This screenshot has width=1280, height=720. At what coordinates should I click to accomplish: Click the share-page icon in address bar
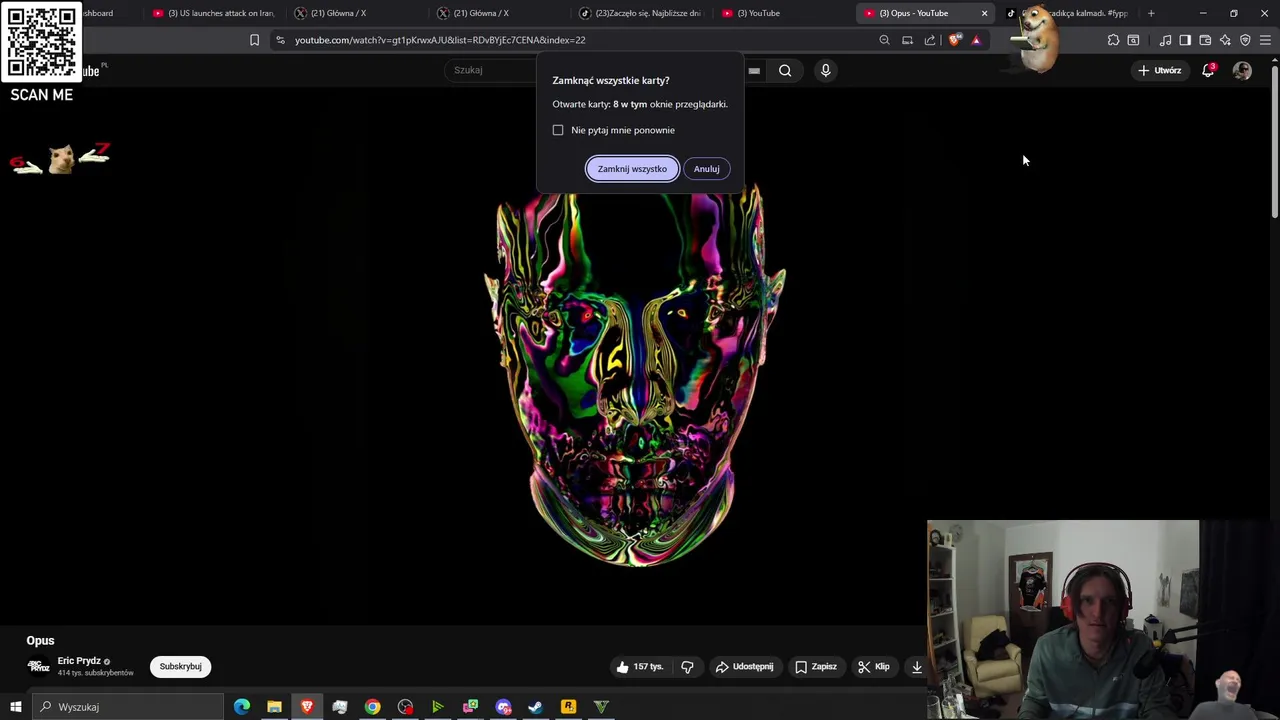930,40
